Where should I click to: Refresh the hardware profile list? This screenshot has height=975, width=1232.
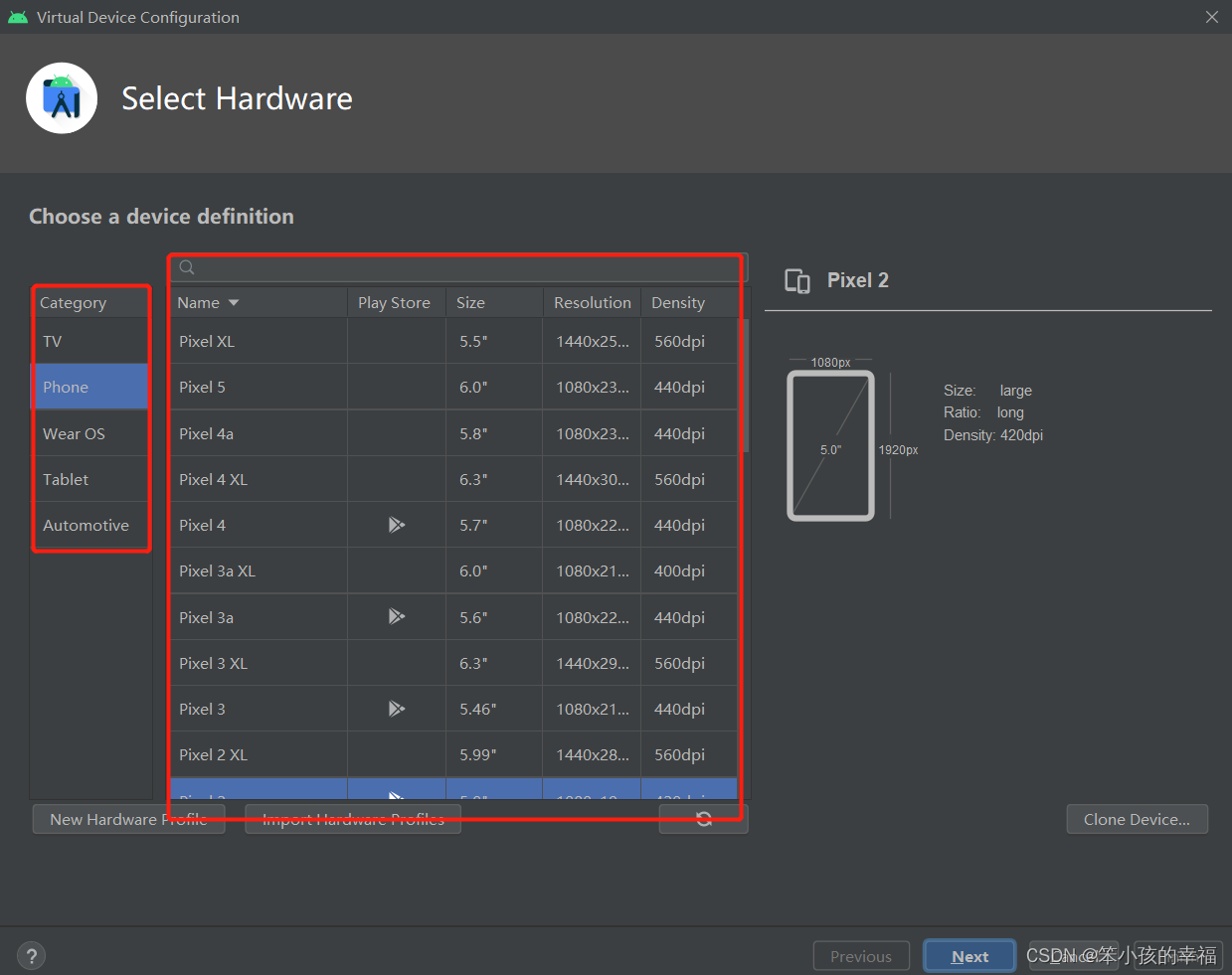click(703, 817)
